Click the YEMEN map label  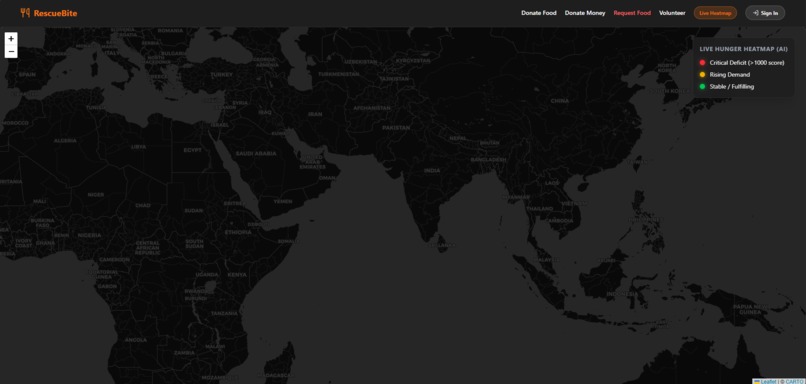pyautogui.click(x=283, y=201)
